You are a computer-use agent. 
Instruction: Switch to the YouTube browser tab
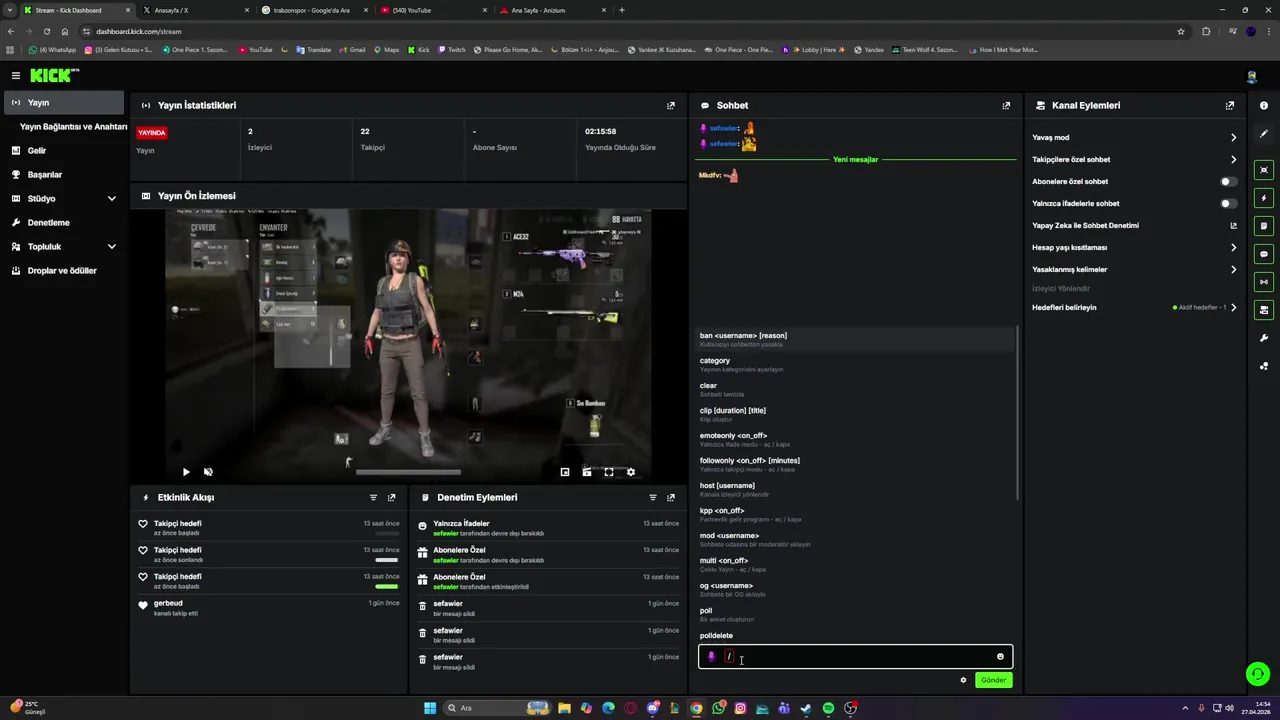point(433,10)
